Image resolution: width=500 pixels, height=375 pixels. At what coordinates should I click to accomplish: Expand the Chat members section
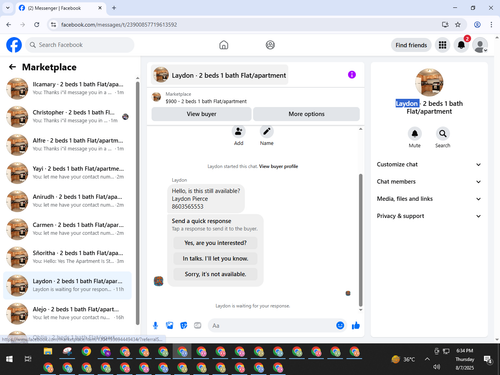(429, 182)
